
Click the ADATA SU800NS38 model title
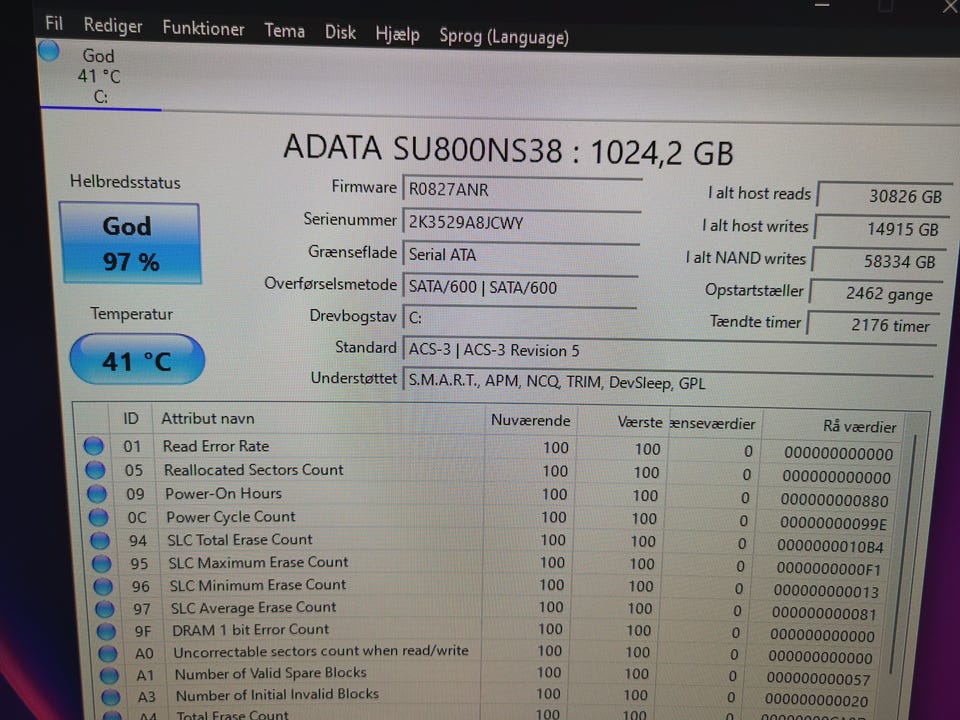pos(508,151)
